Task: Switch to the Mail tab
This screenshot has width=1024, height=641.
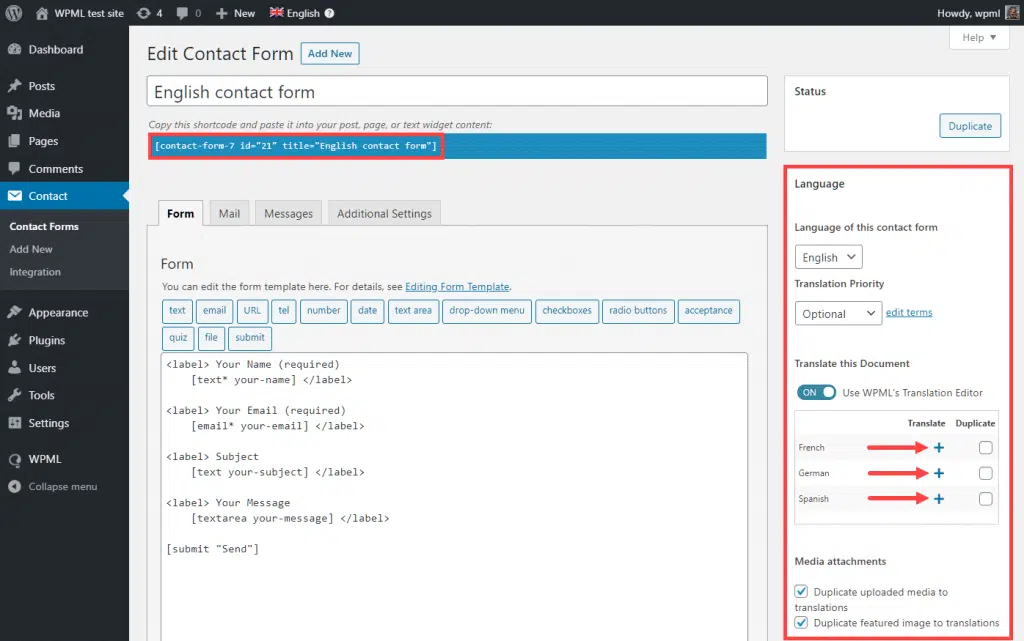Action: point(229,213)
